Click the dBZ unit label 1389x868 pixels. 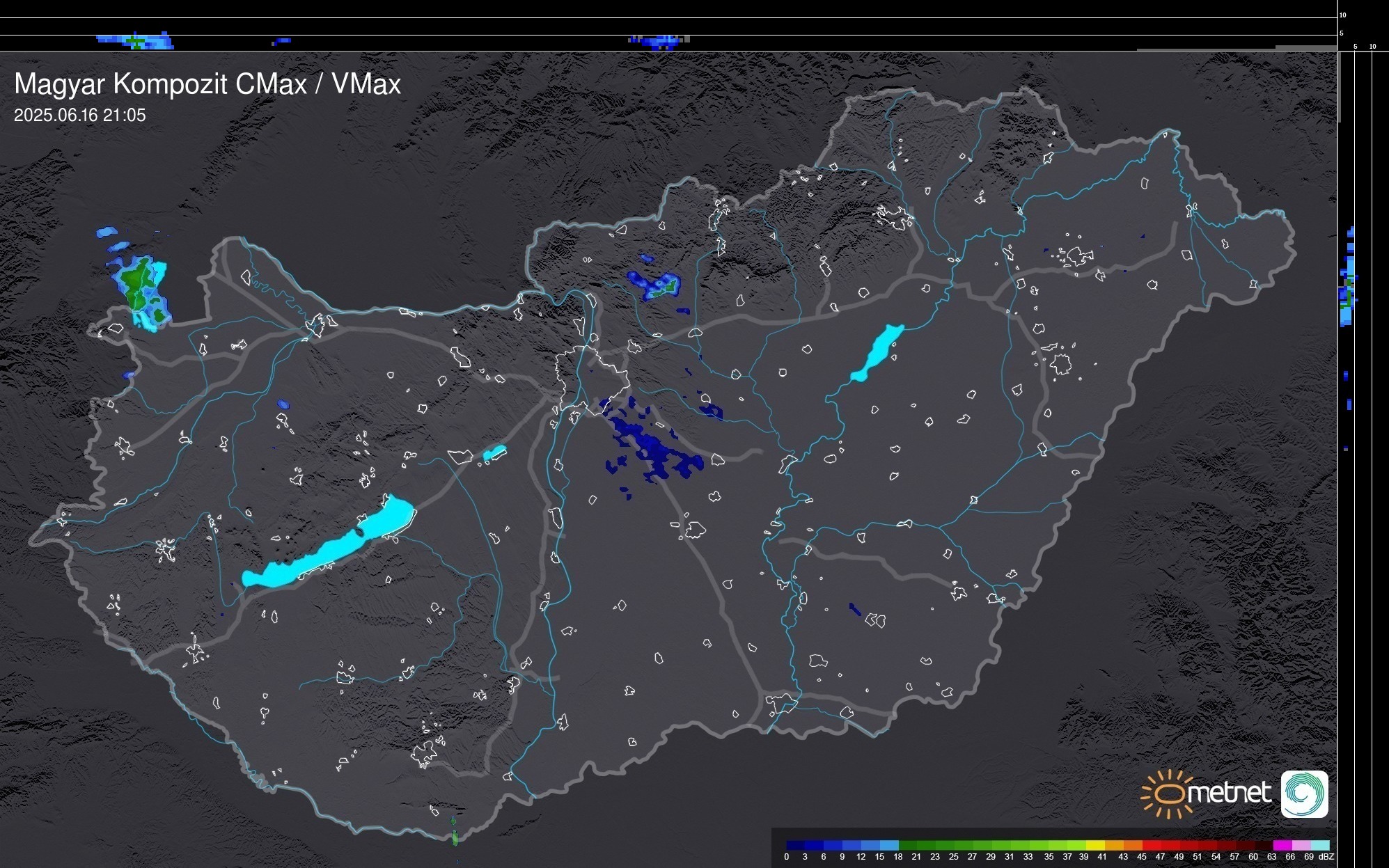(x=1326, y=857)
